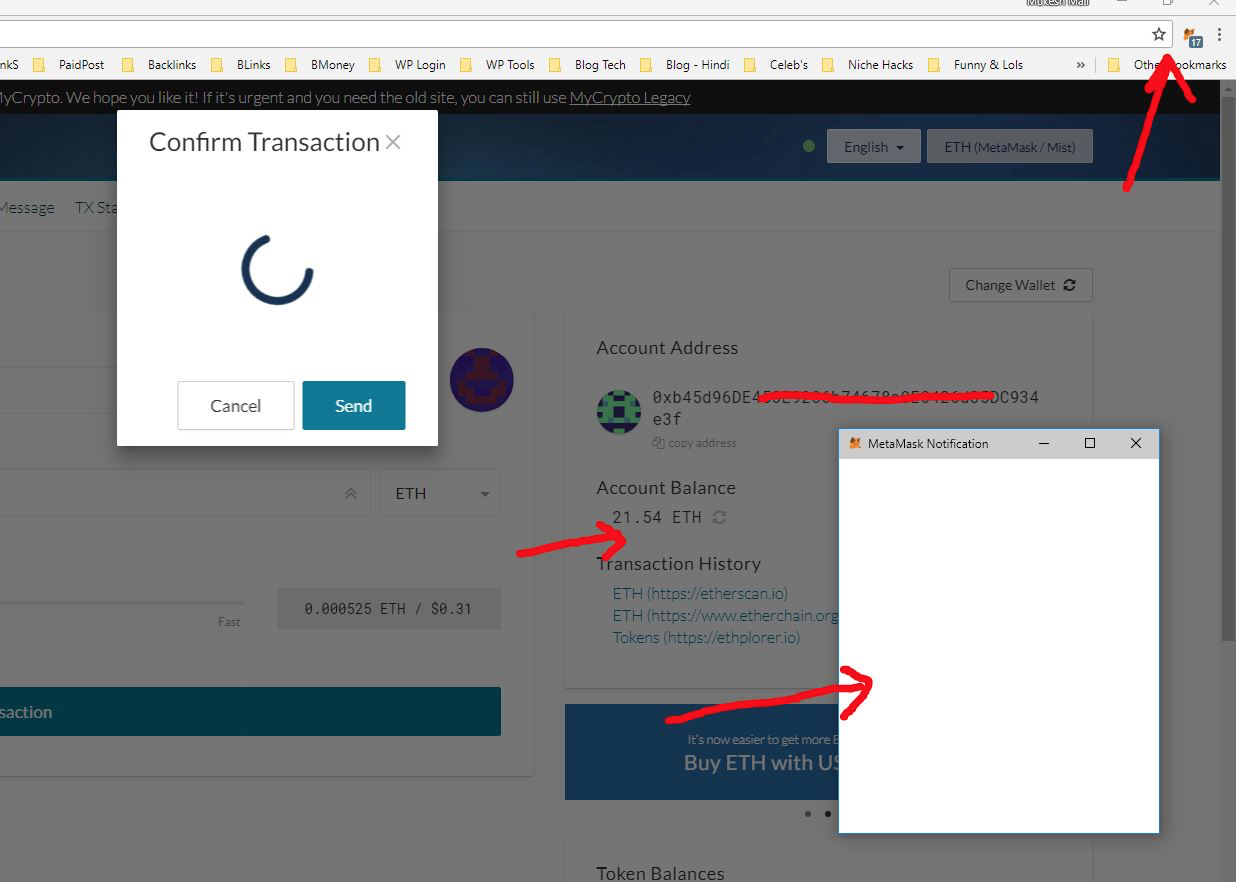Open the Niche Hacks bookmark folder
Screen dimensions: 1236x882
tap(868, 65)
